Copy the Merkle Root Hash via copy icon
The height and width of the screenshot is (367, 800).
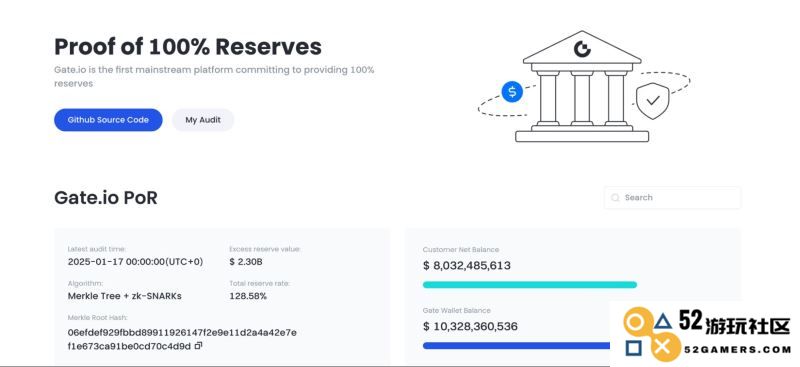198,346
